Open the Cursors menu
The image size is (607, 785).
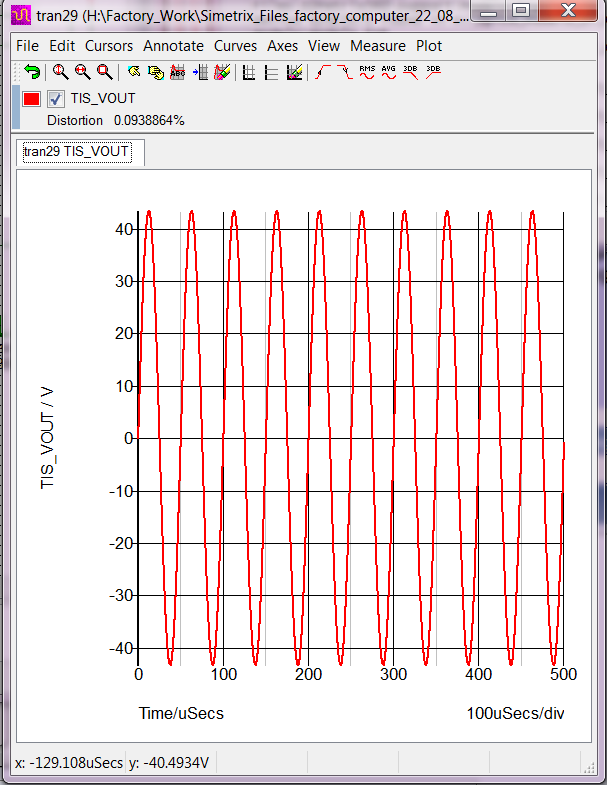[x=109, y=46]
